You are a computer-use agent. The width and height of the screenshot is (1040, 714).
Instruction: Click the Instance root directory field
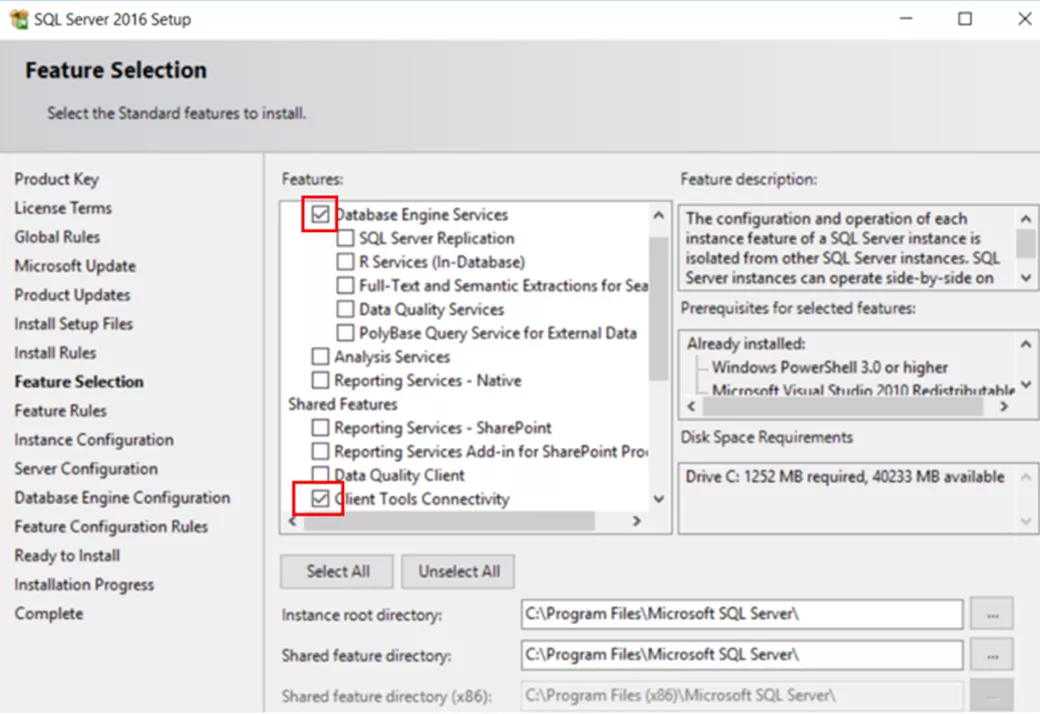tap(742, 614)
